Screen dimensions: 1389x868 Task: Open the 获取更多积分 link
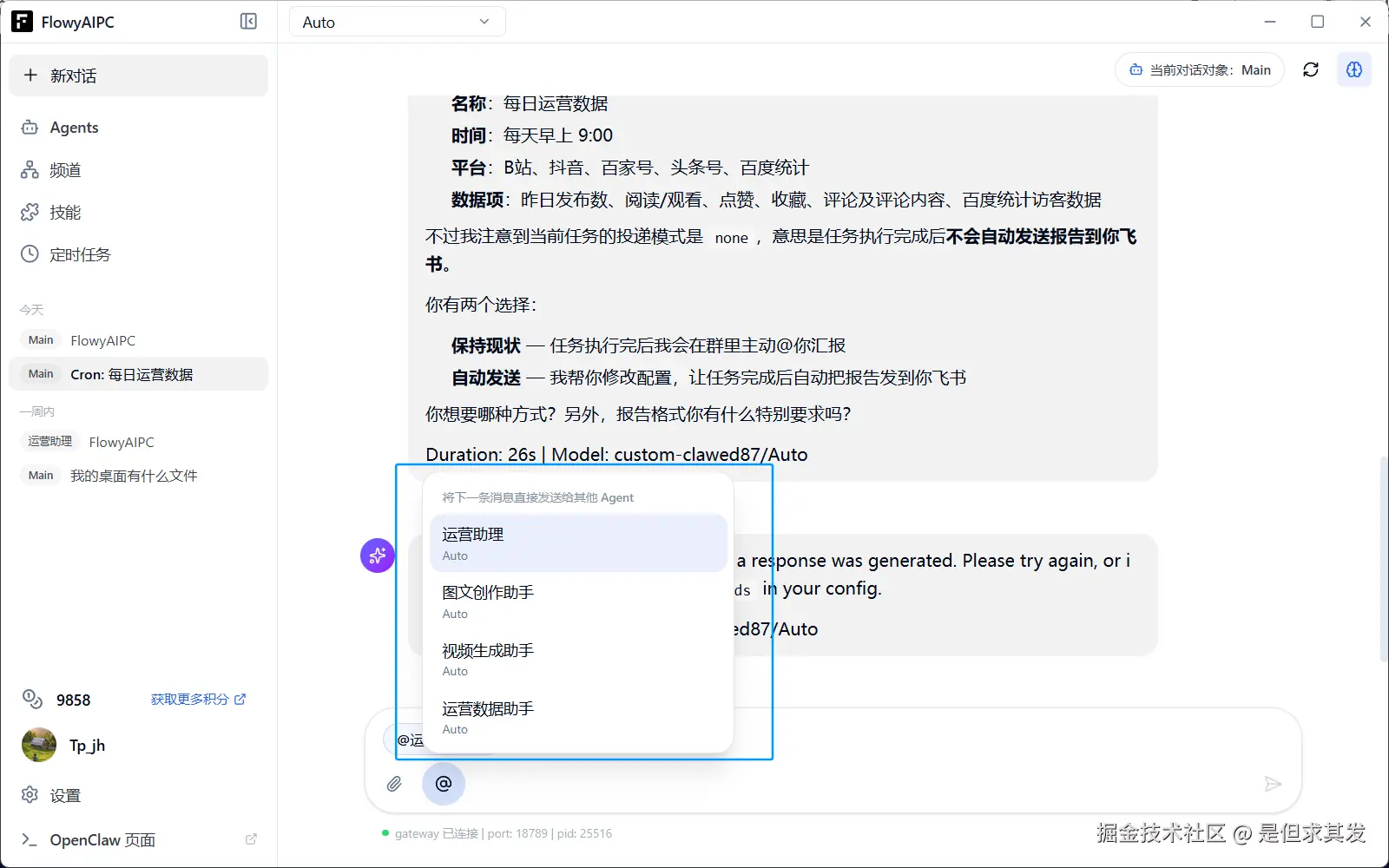[x=198, y=699]
